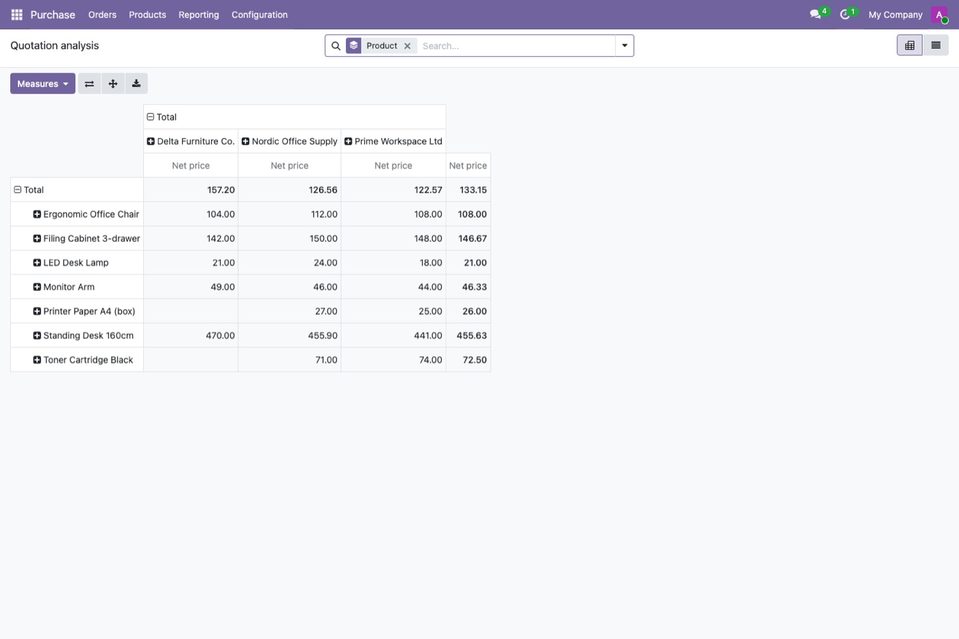Go to the Purchase app home
The image size is (959, 639).
tap(53, 15)
